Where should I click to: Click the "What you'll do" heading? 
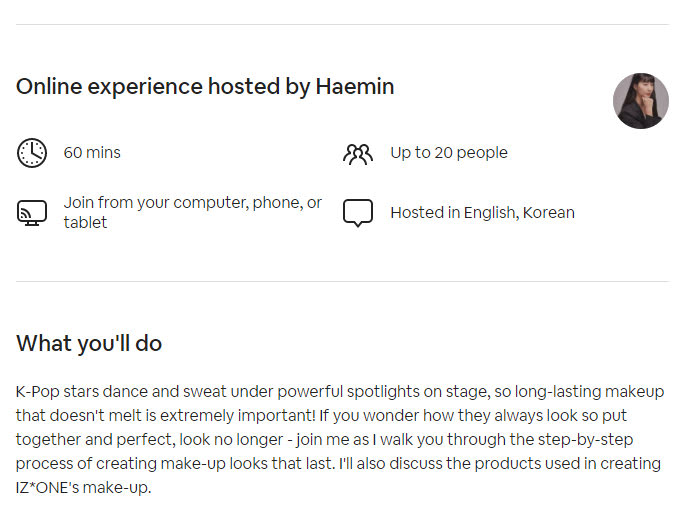click(89, 344)
